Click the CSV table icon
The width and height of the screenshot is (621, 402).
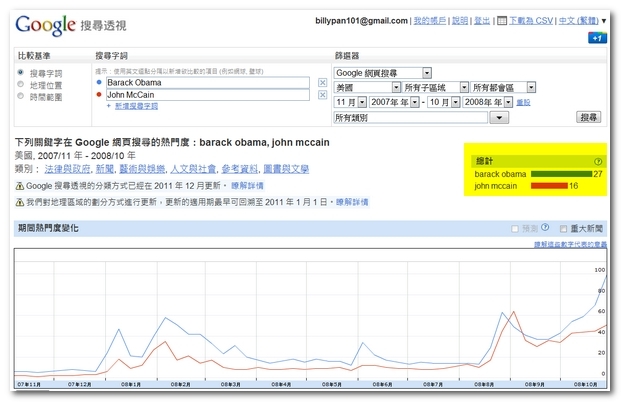pos(502,21)
